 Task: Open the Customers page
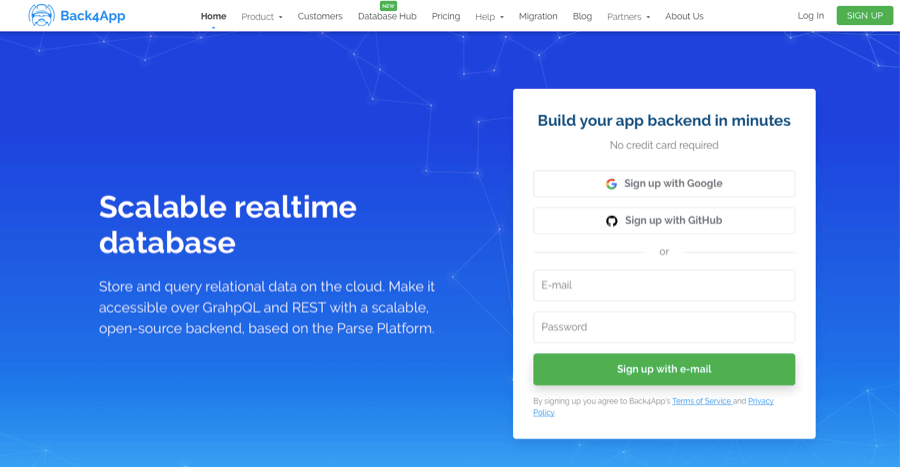pyautogui.click(x=320, y=16)
